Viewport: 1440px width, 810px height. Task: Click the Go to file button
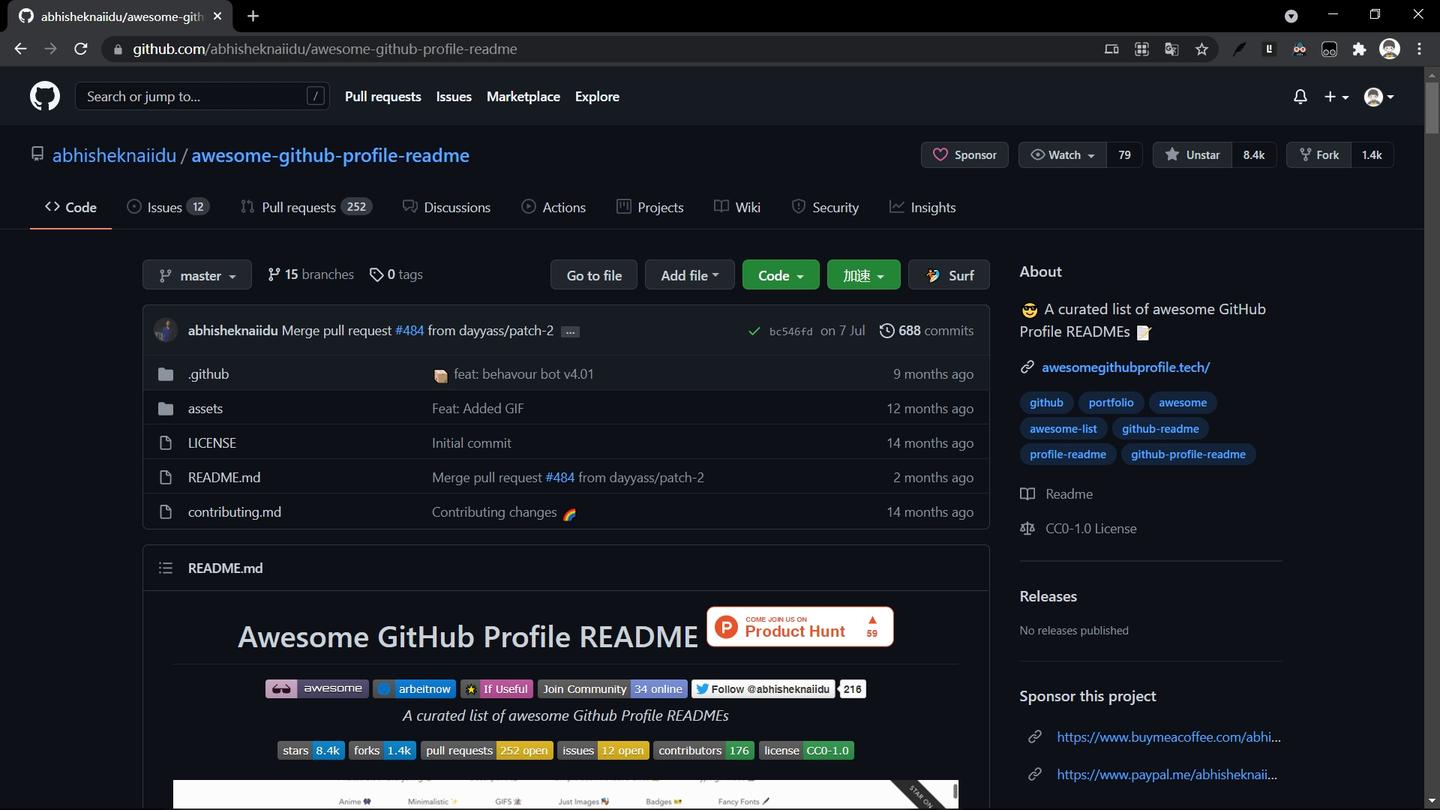coord(593,275)
